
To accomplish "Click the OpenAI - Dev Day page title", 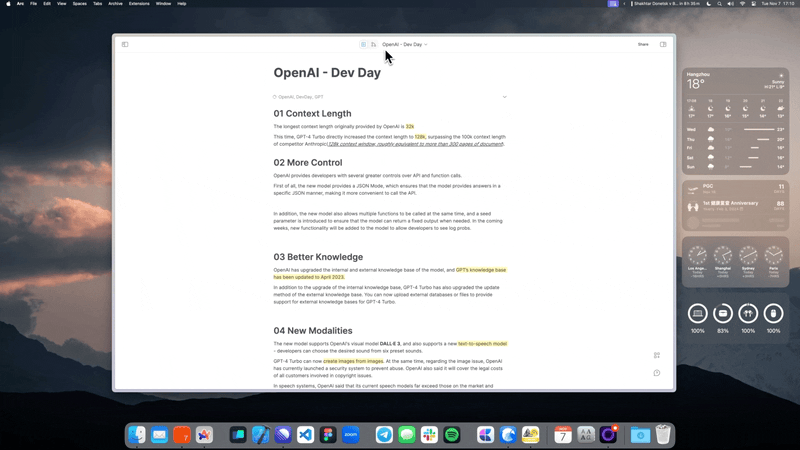I will (x=327, y=72).
